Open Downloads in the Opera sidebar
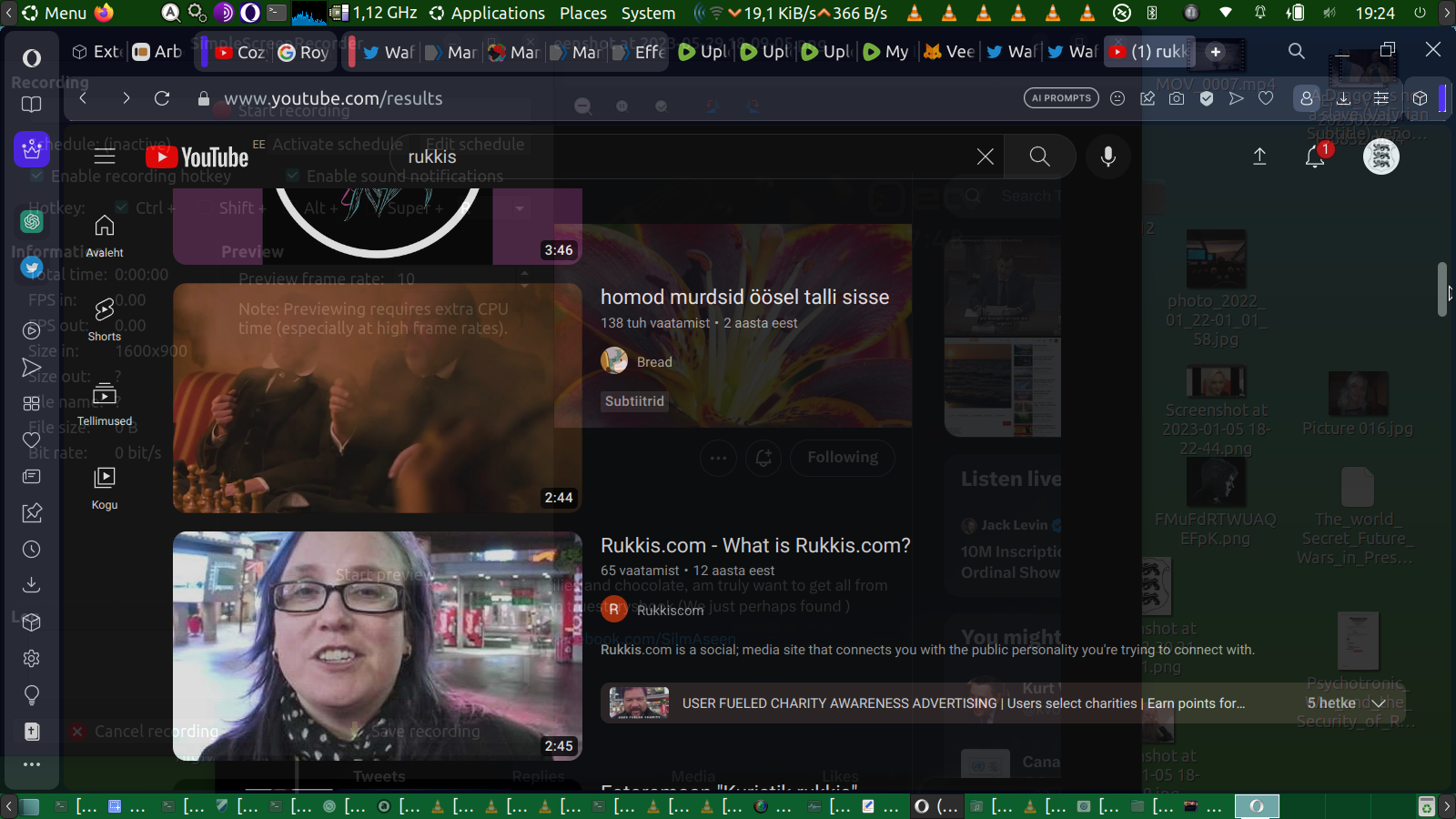 click(32, 585)
